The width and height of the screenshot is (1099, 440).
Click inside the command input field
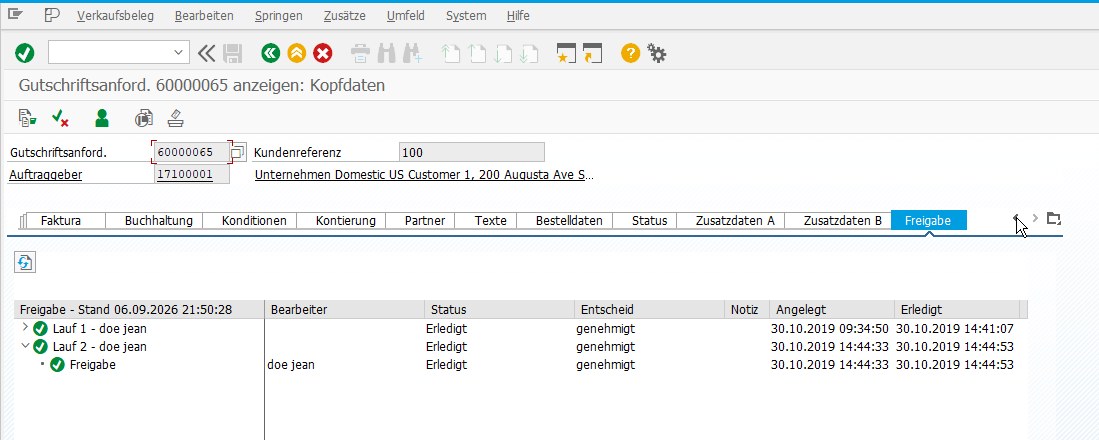pos(109,53)
